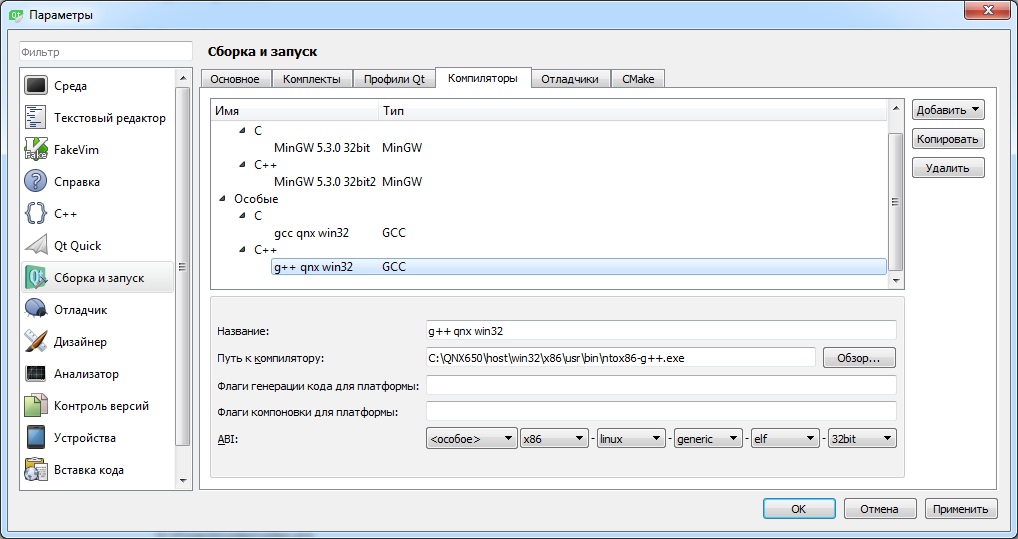Confirm with the OK button
This screenshot has width=1018, height=539.
(x=799, y=509)
